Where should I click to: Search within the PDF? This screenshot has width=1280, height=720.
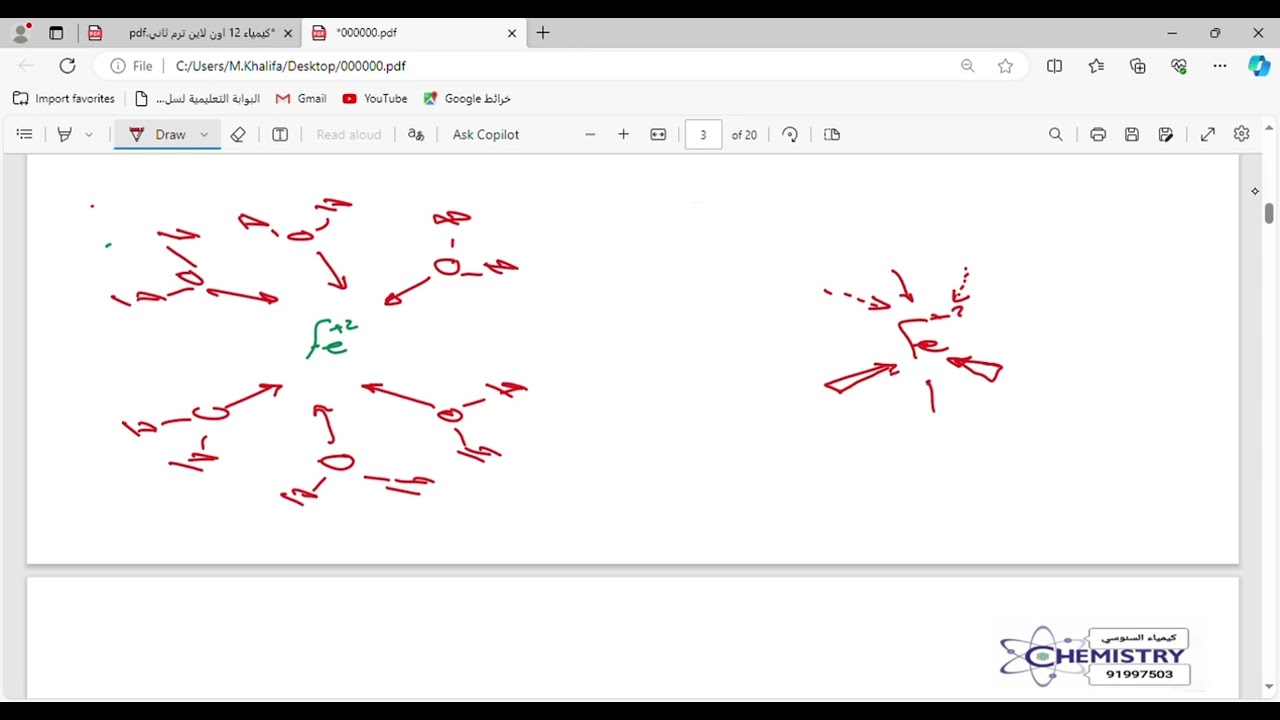pyautogui.click(x=1055, y=134)
